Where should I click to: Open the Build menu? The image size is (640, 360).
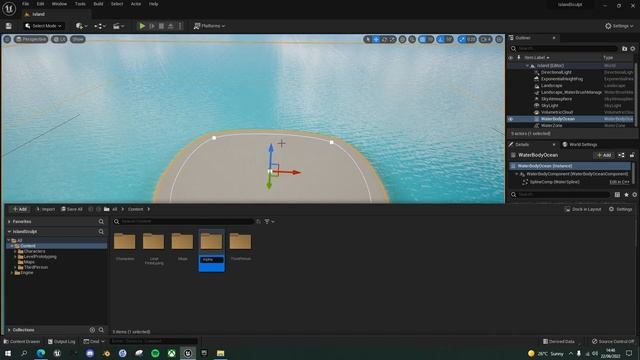click(x=98, y=4)
